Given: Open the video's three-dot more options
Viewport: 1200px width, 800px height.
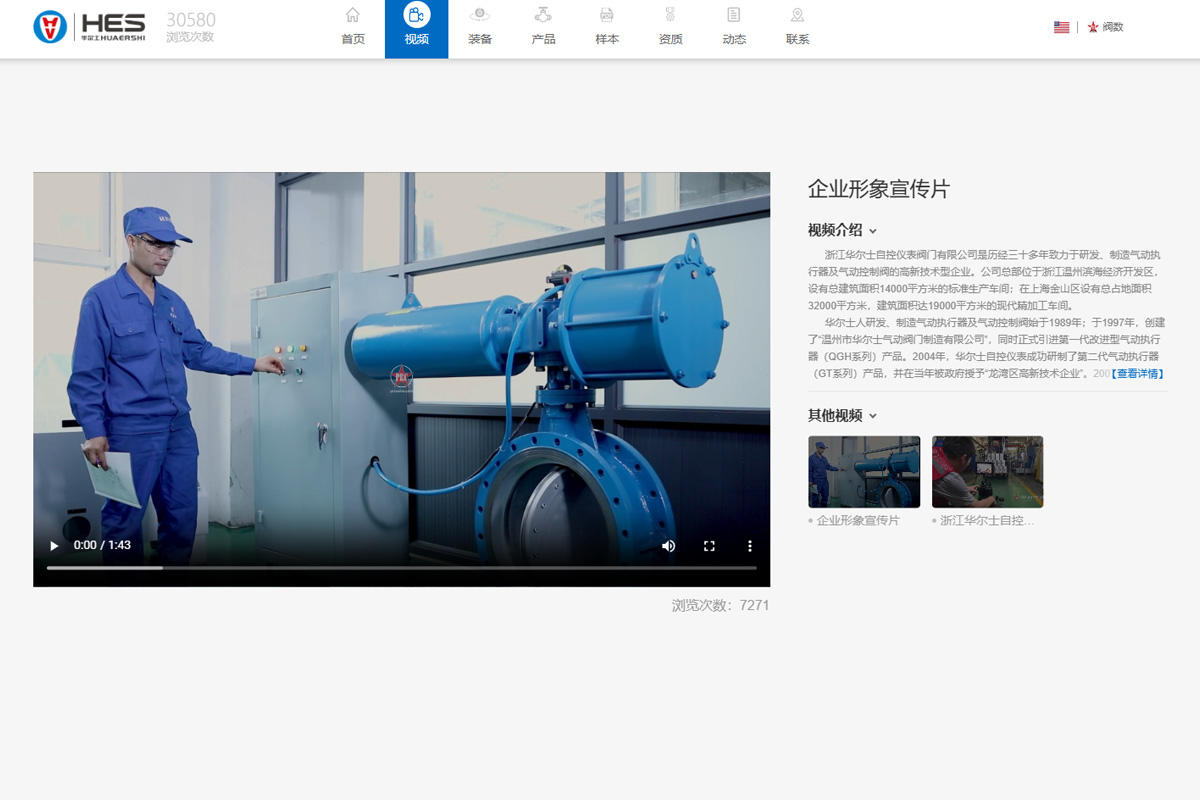Looking at the screenshot, I should (x=749, y=546).
